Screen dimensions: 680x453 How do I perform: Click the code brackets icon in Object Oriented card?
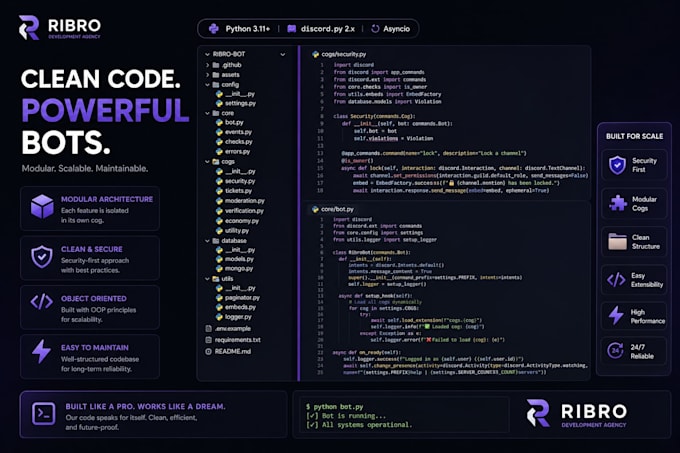pos(42,302)
